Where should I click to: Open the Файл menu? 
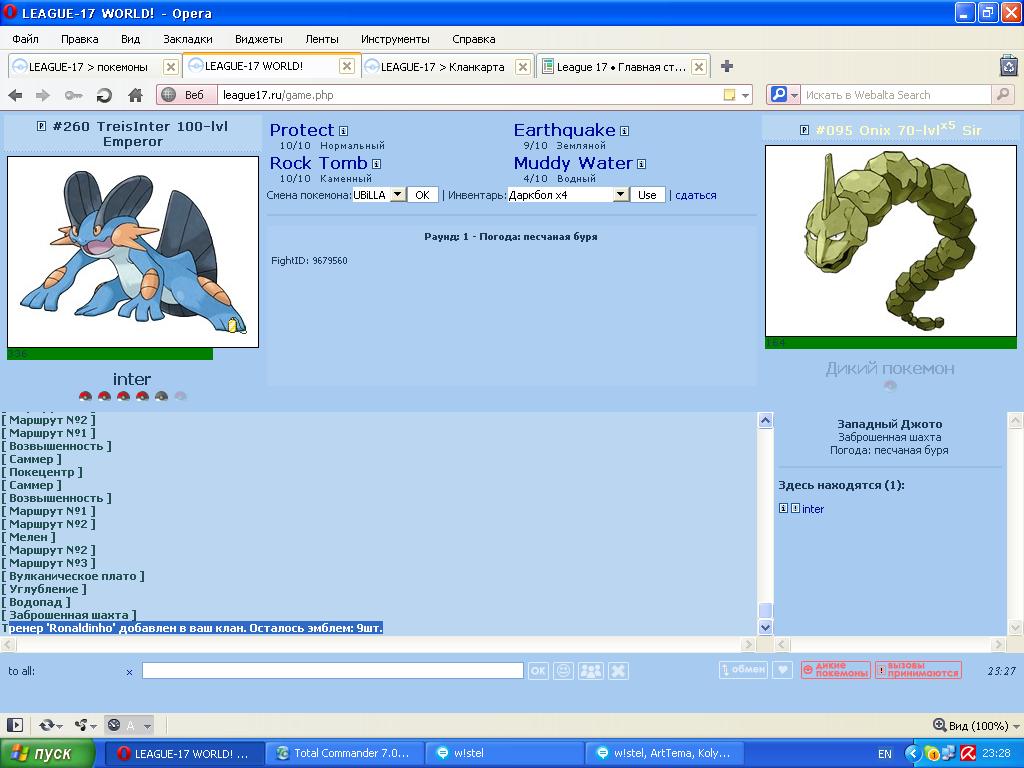(25, 39)
